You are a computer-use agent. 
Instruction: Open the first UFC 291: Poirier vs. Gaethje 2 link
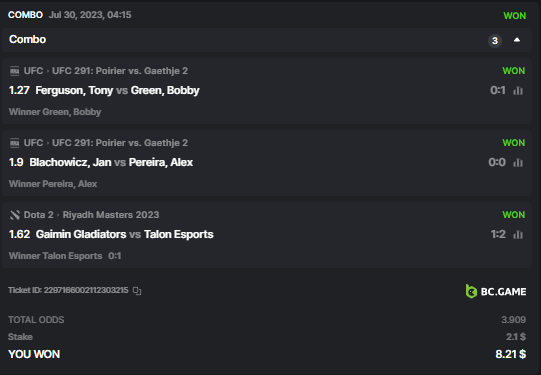120,71
